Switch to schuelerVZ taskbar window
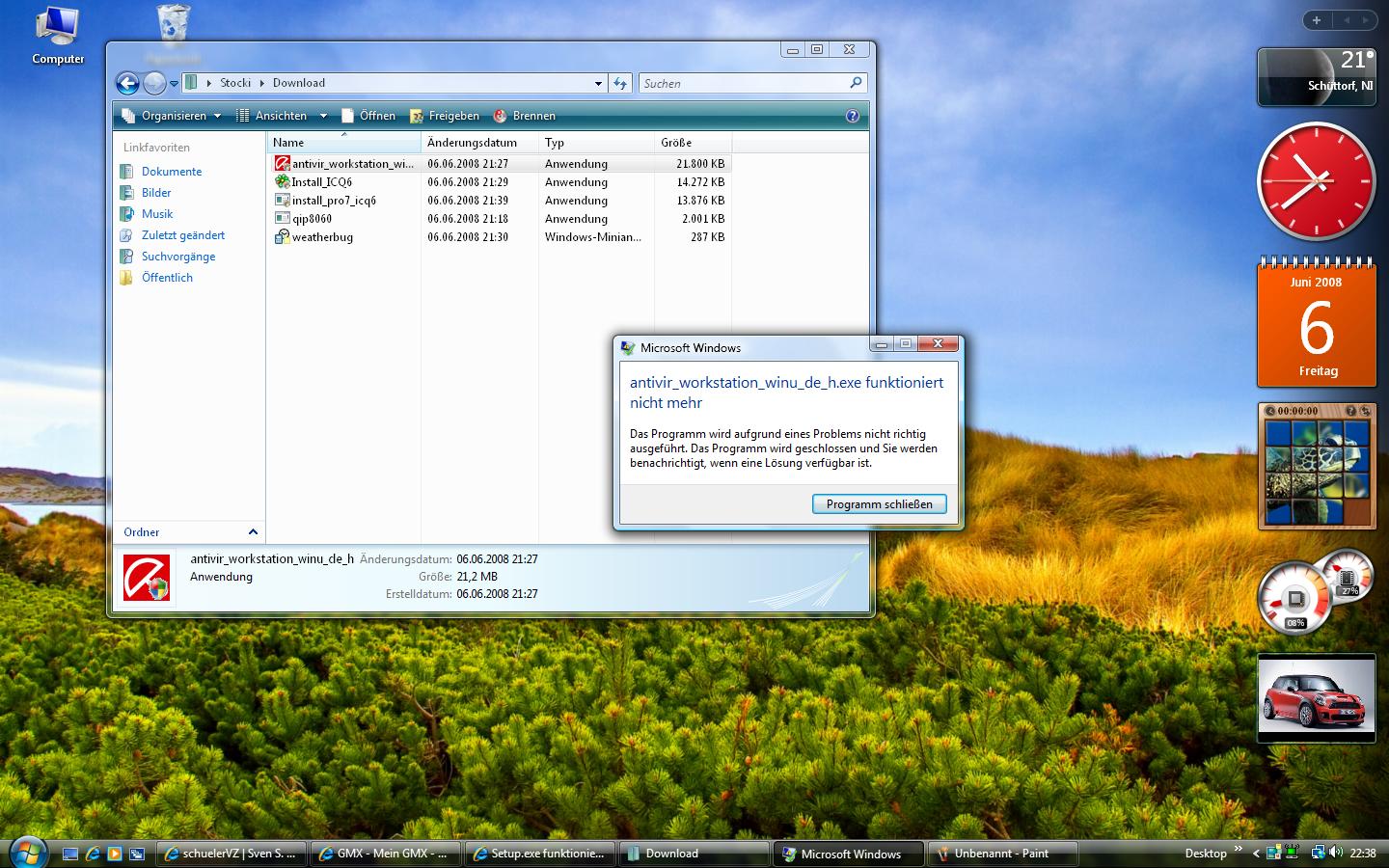Viewport: 1389px width, 868px height. point(231,854)
